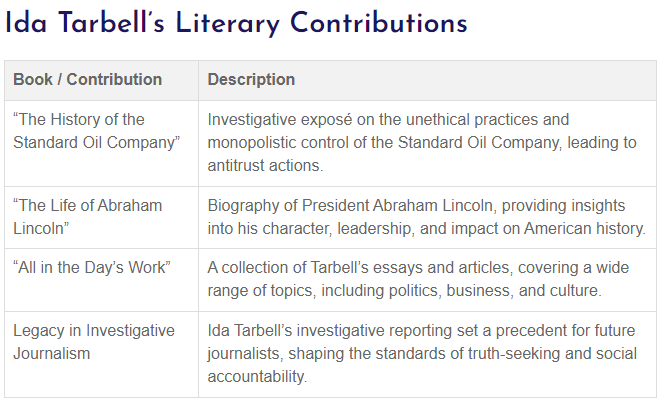Click the word "Journalism" in the first column

[52, 354]
